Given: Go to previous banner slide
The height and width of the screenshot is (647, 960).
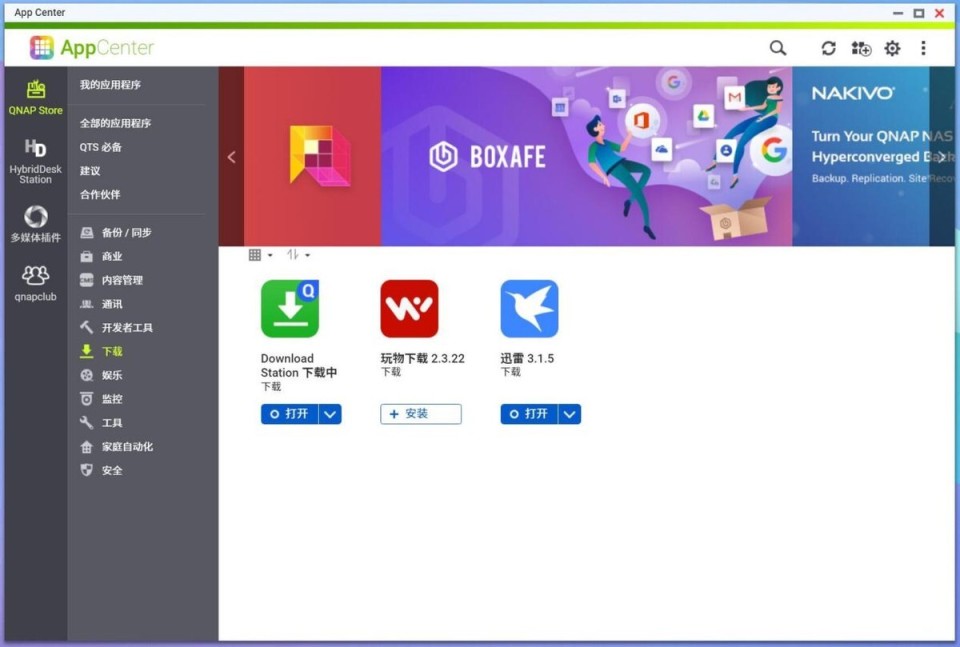Looking at the screenshot, I should [231, 157].
